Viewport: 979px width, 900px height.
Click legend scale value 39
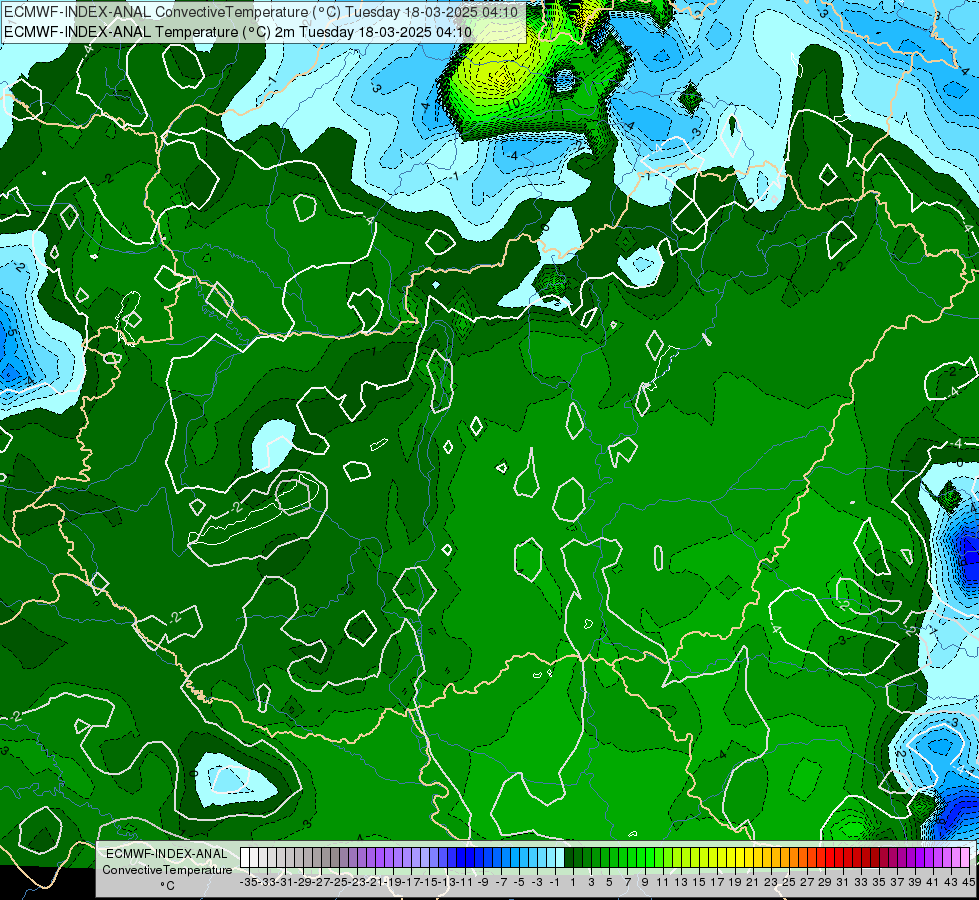(915, 882)
